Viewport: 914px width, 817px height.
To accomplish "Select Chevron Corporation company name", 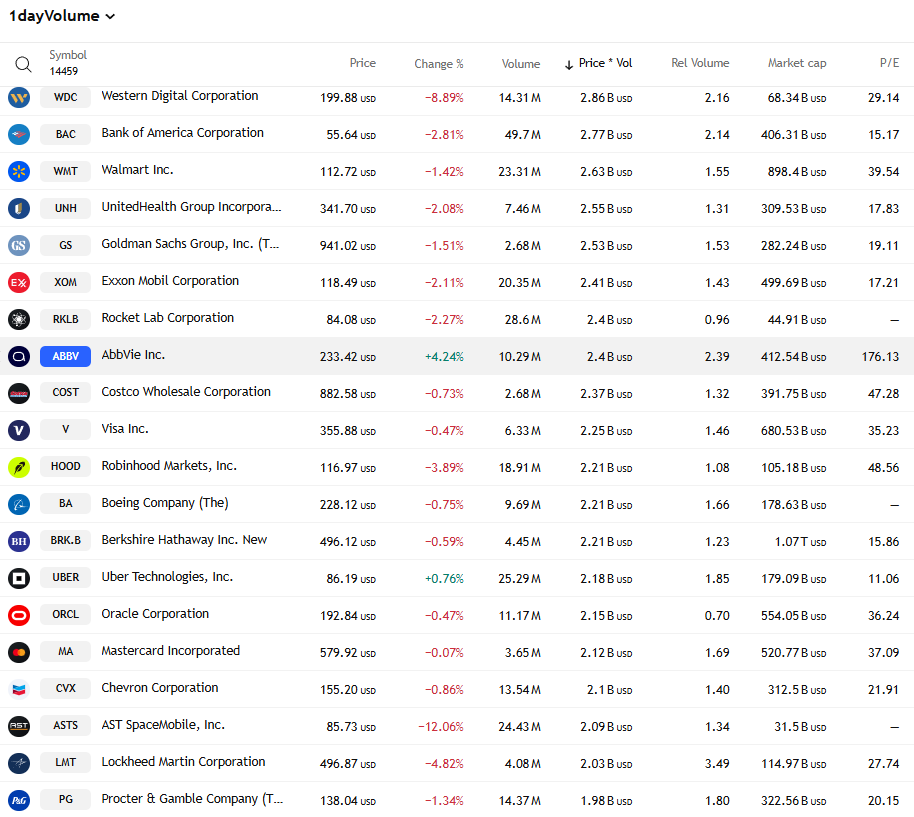I will click(x=160, y=688).
